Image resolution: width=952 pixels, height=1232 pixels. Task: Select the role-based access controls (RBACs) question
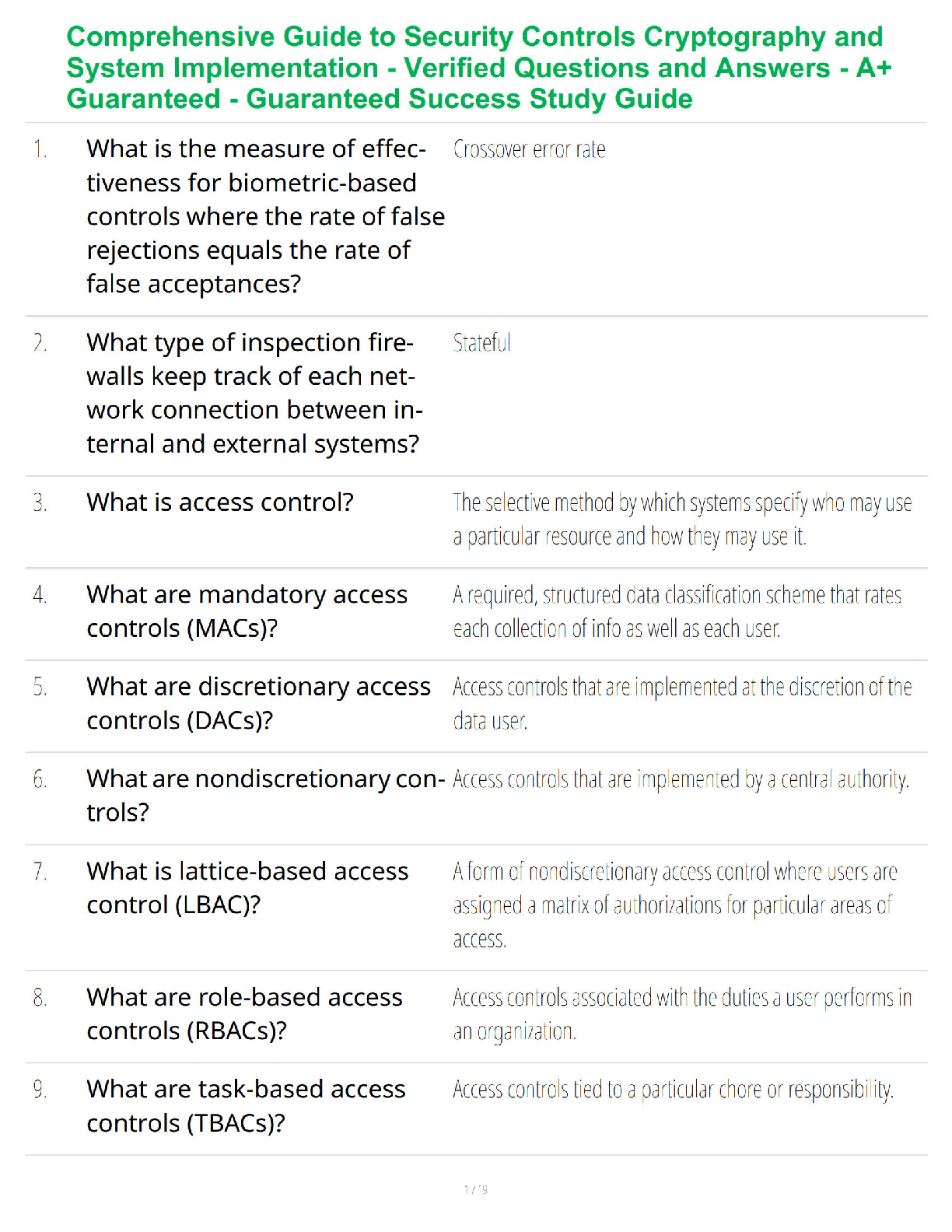[x=244, y=1013]
